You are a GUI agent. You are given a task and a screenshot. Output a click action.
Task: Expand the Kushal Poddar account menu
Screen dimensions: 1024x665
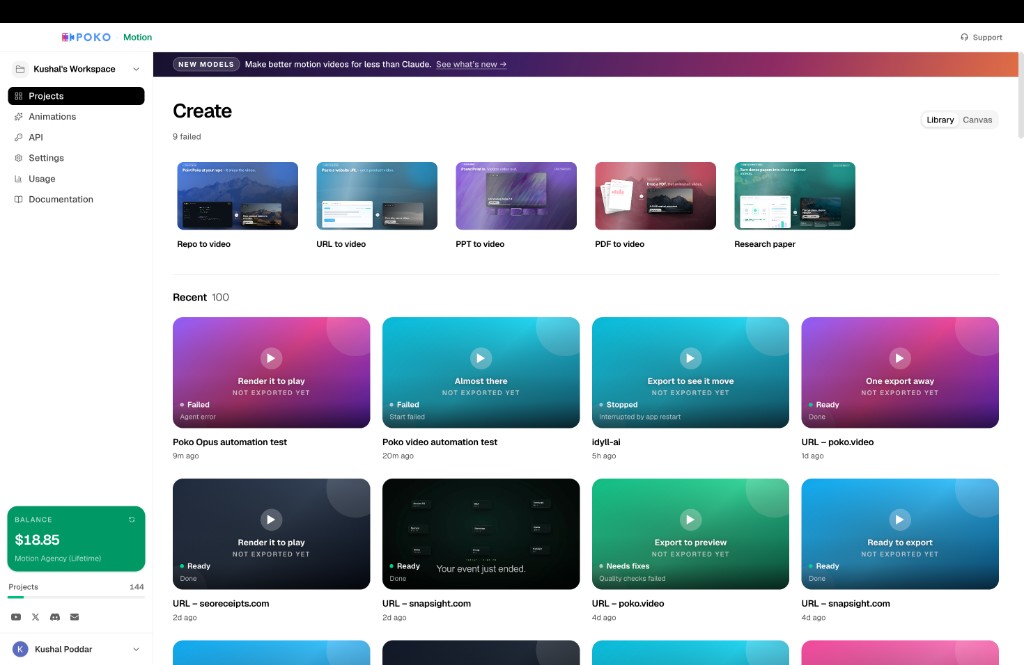click(136, 649)
